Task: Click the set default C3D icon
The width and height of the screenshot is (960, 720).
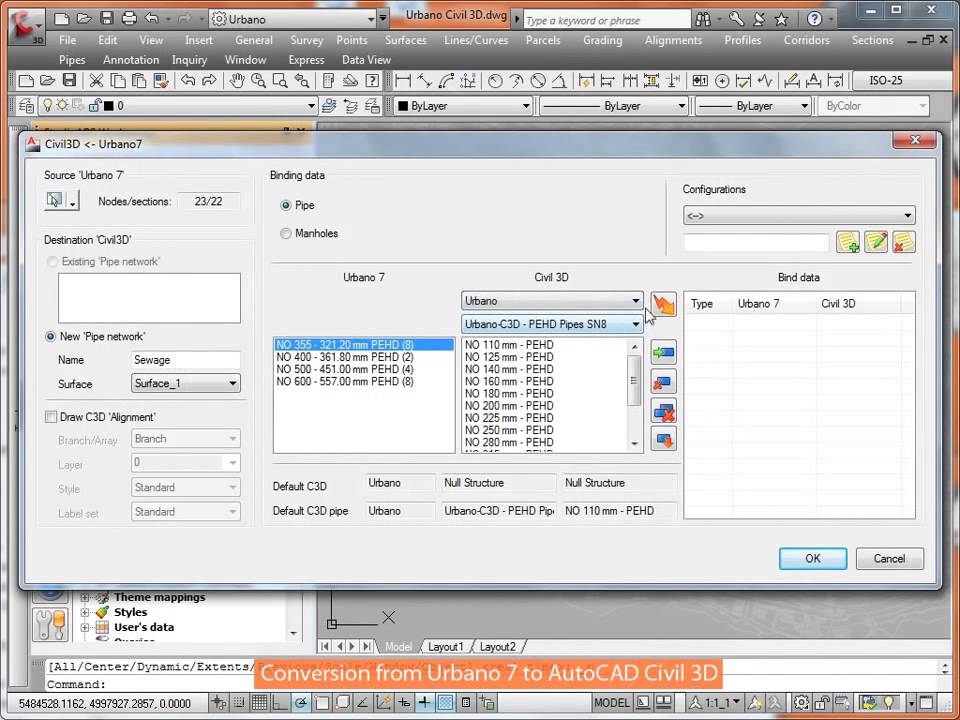Action: point(663,439)
